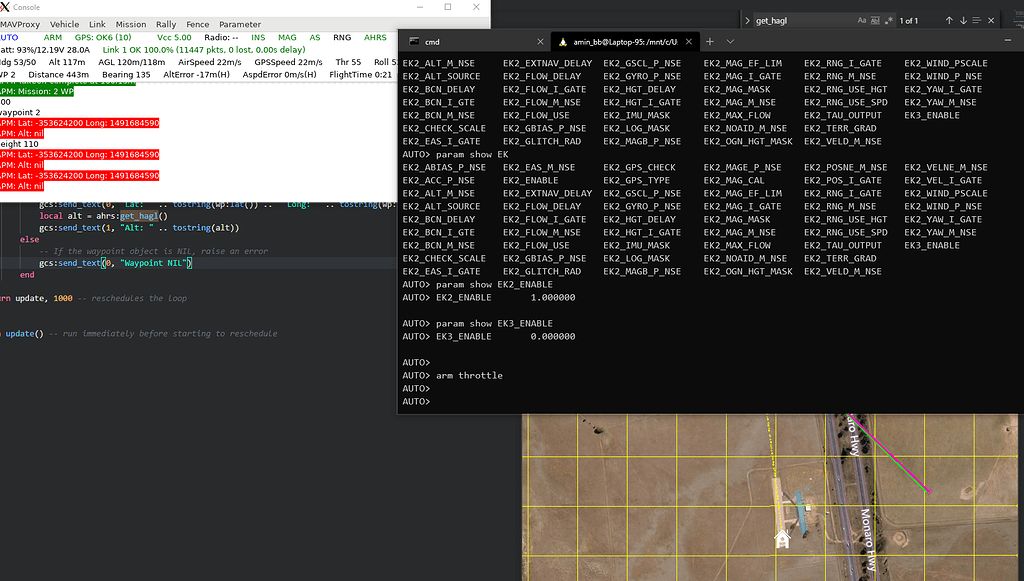Click the next match down-arrow in search bar

click(963, 20)
